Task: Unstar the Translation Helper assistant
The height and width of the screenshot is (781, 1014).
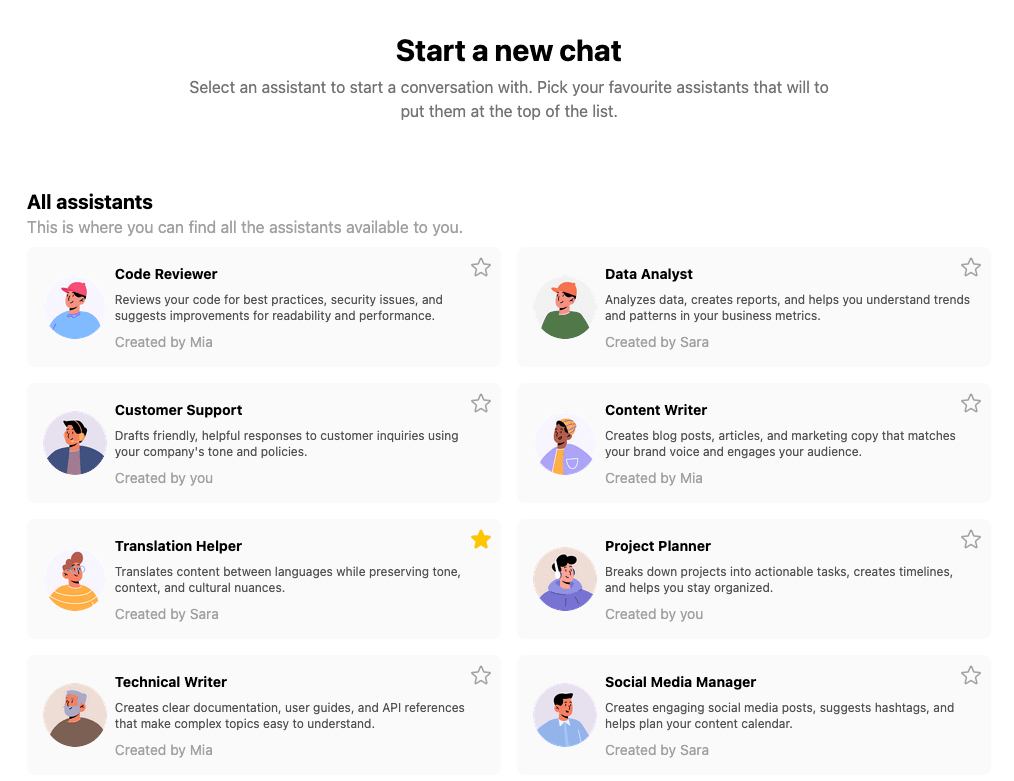Action: (481, 539)
